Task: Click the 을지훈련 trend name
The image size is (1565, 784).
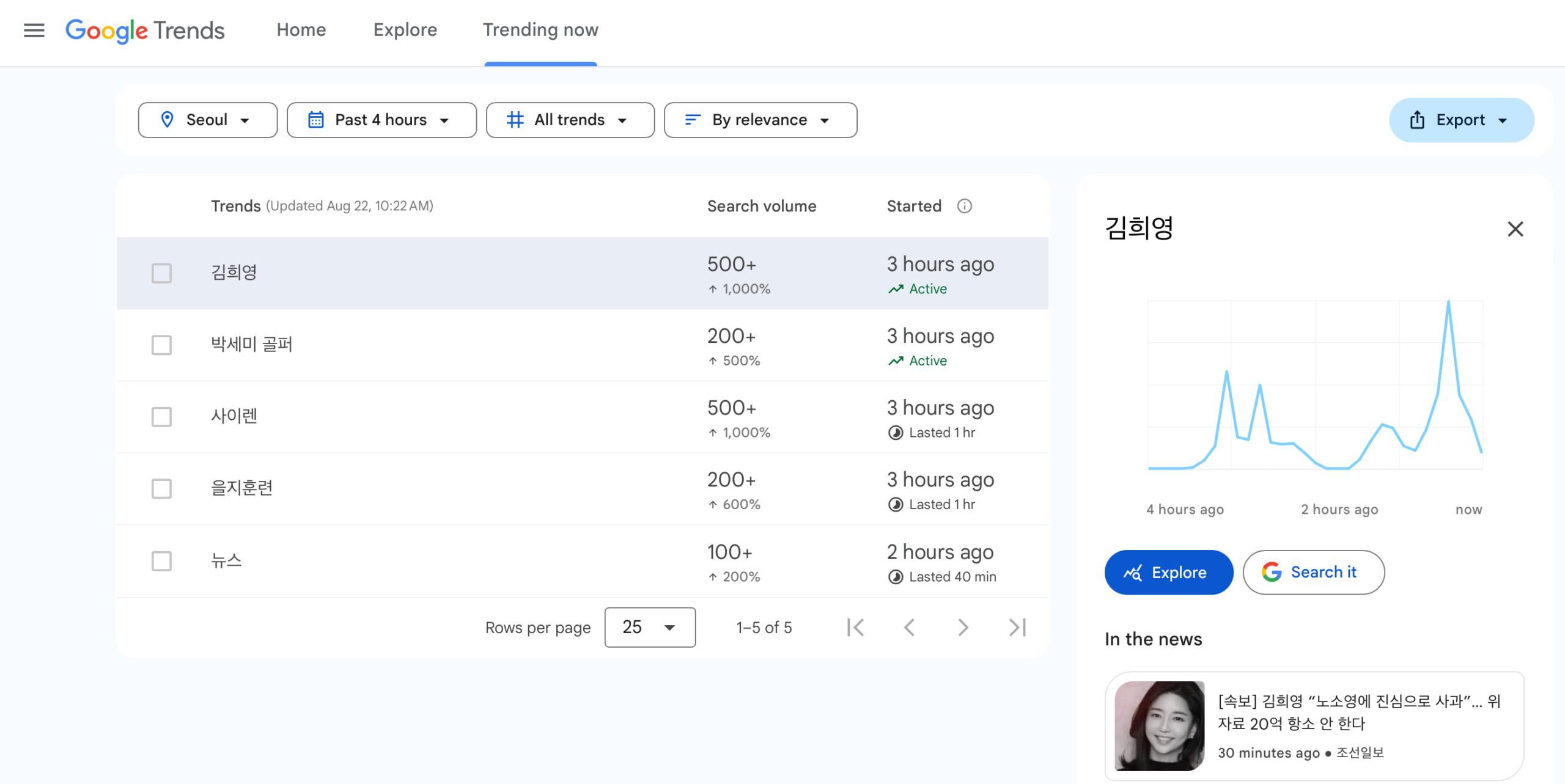Action: point(241,489)
